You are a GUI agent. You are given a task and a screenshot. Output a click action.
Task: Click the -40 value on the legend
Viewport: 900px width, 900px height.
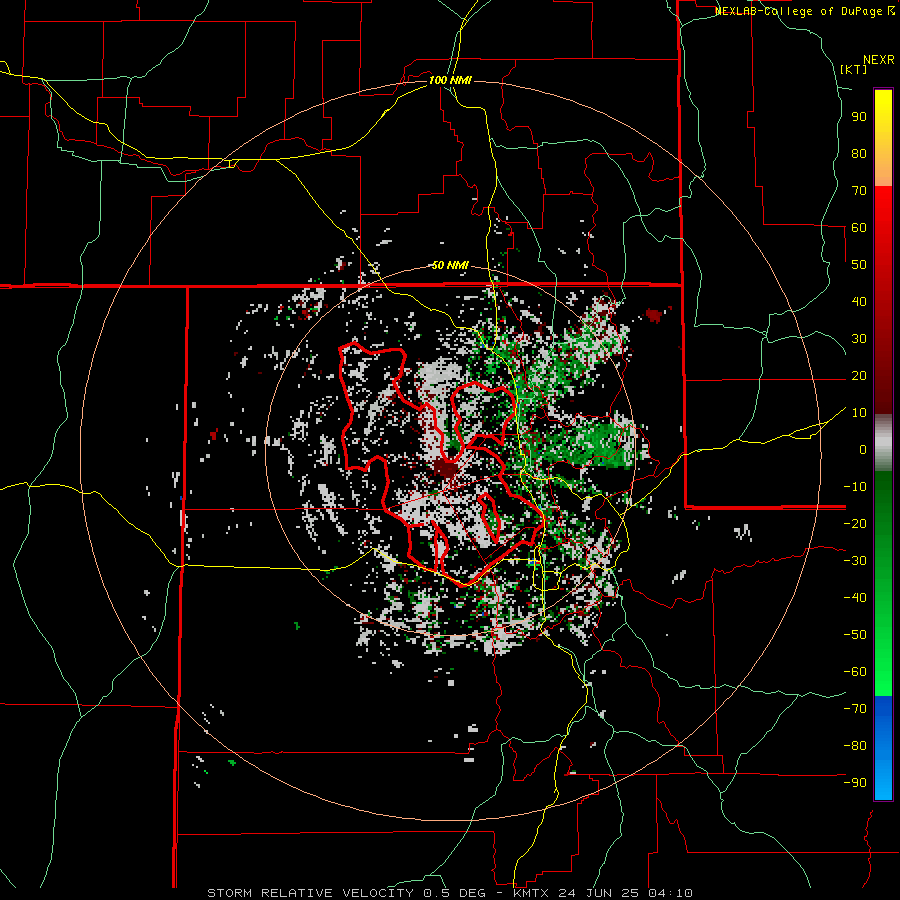point(855,598)
